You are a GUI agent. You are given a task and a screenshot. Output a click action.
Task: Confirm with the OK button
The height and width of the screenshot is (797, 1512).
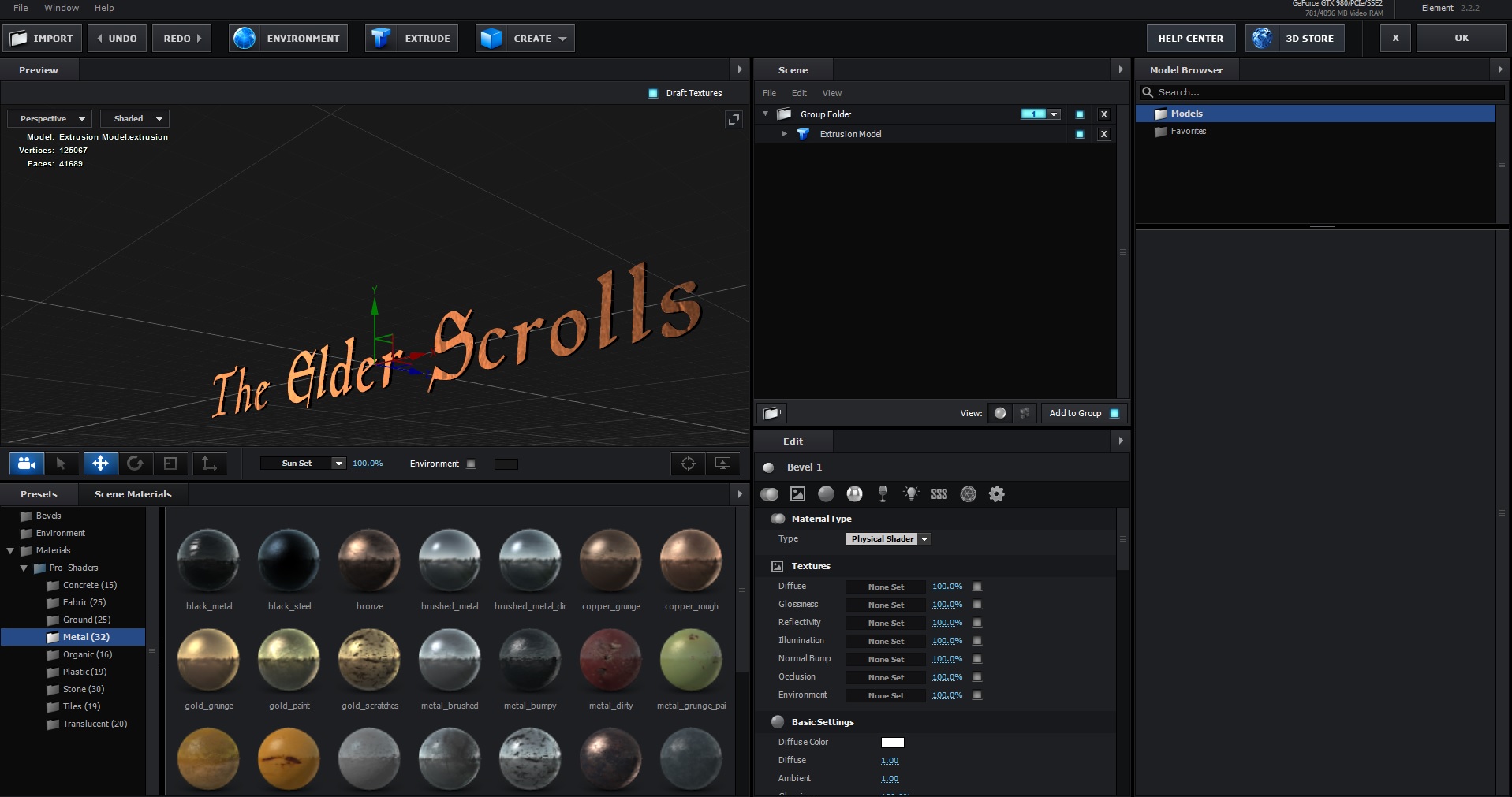point(1462,39)
